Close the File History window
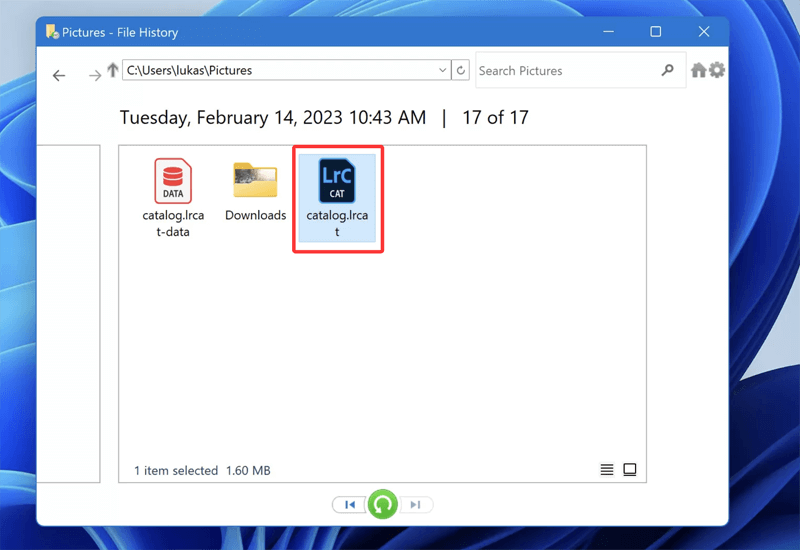The width and height of the screenshot is (800, 550). coord(704,32)
